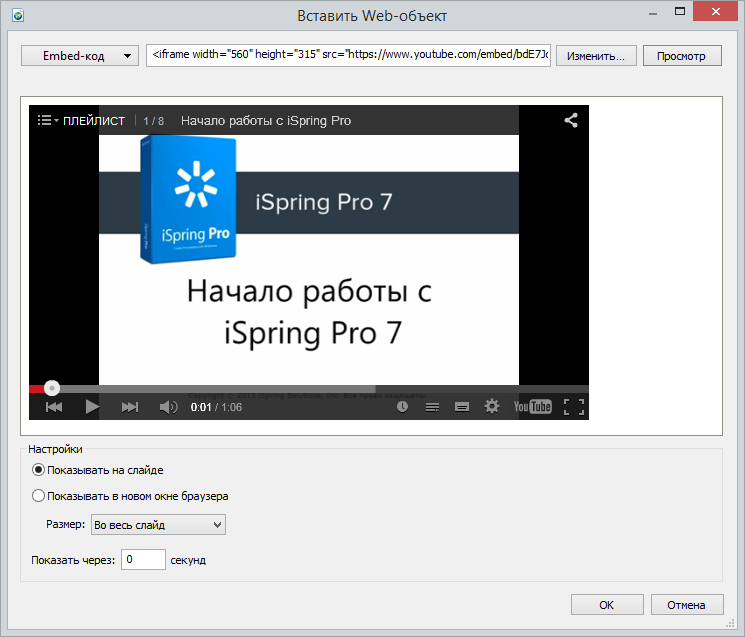Open the Embed-код type dropdown
Image resolution: width=745 pixels, height=637 pixels.
[x=80, y=56]
